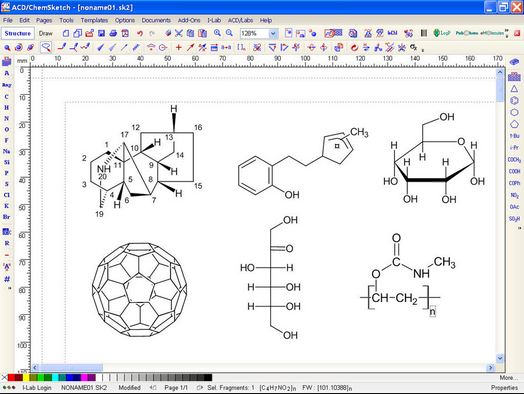
Task: Open the Edit menu
Action: pos(24,20)
